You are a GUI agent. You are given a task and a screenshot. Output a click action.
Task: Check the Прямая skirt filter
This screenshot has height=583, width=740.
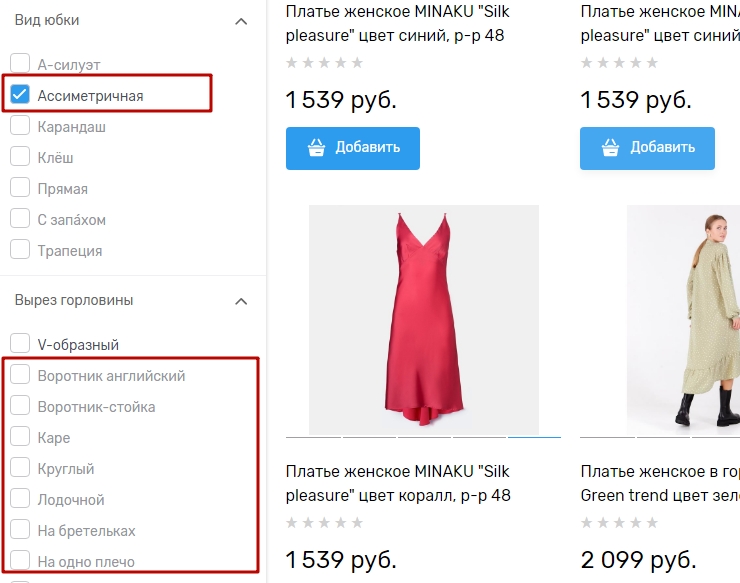(20, 189)
